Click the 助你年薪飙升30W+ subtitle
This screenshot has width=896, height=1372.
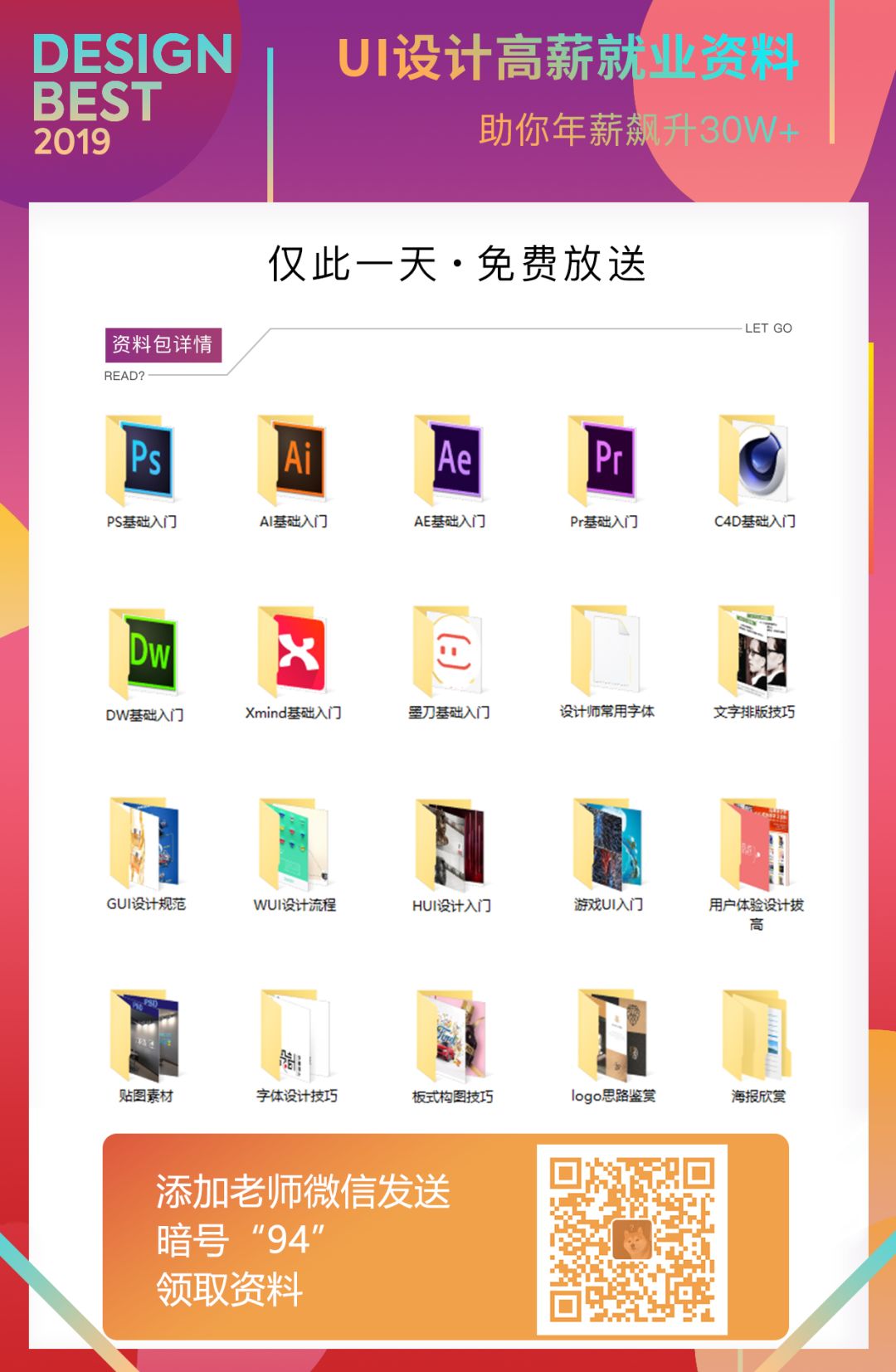pos(640,129)
